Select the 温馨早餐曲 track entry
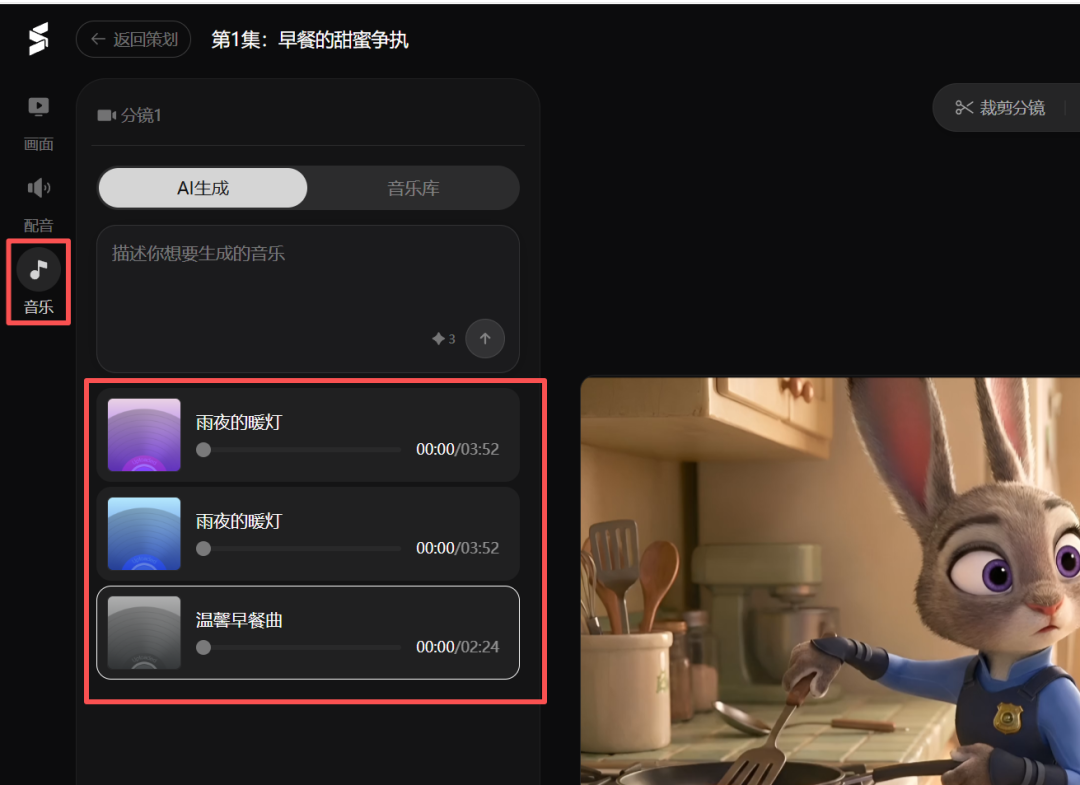This screenshot has height=785, width=1080. (x=307, y=632)
